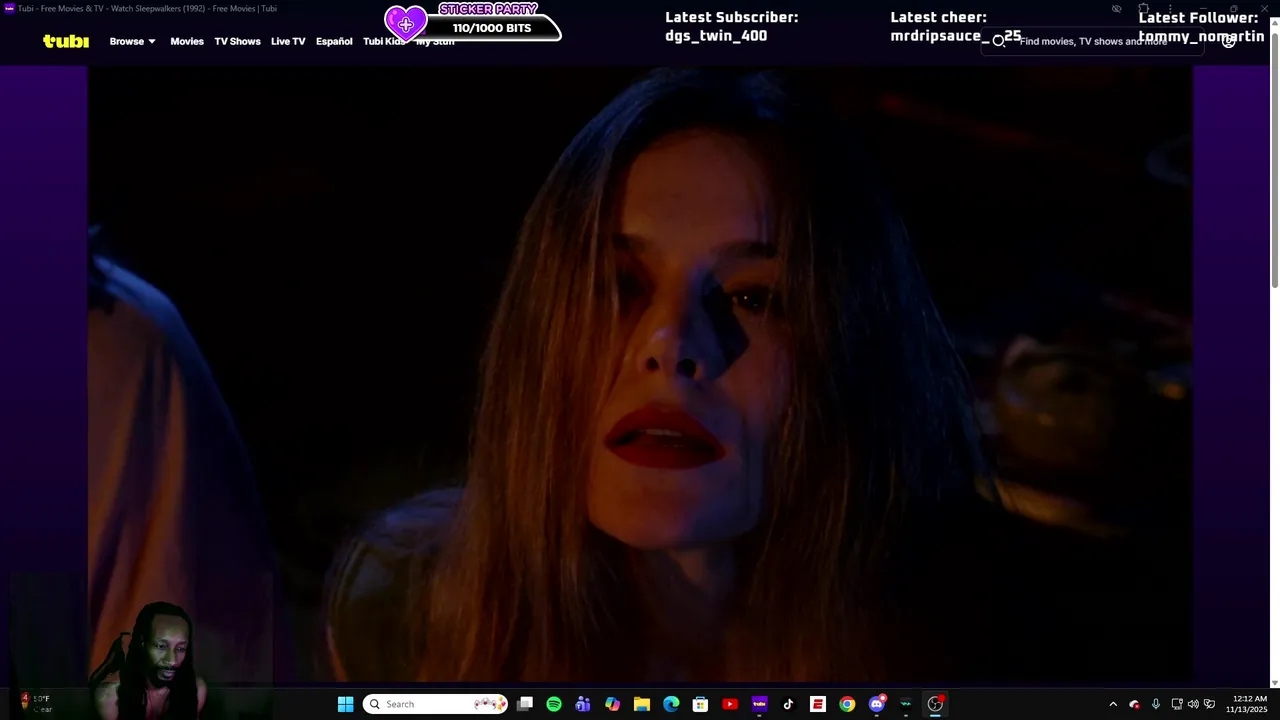Click the Sticker Party heart icon
This screenshot has height=720, width=1280.
point(406,23)
